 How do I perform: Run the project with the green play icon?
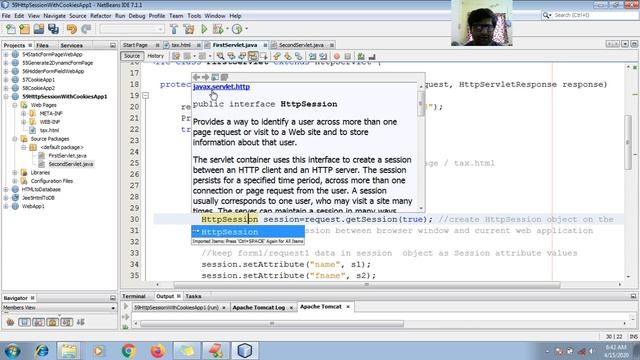pos(204,29)
